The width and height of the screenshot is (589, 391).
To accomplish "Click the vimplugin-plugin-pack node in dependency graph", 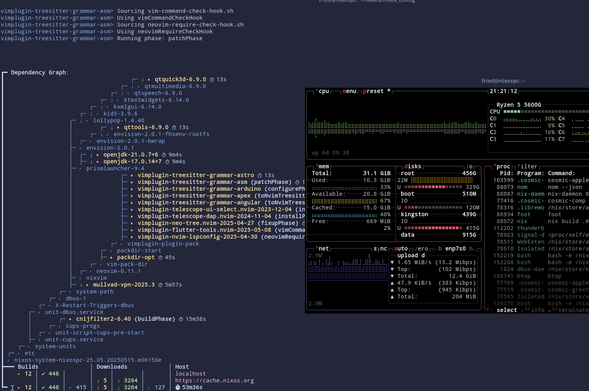I will point(163,244).
